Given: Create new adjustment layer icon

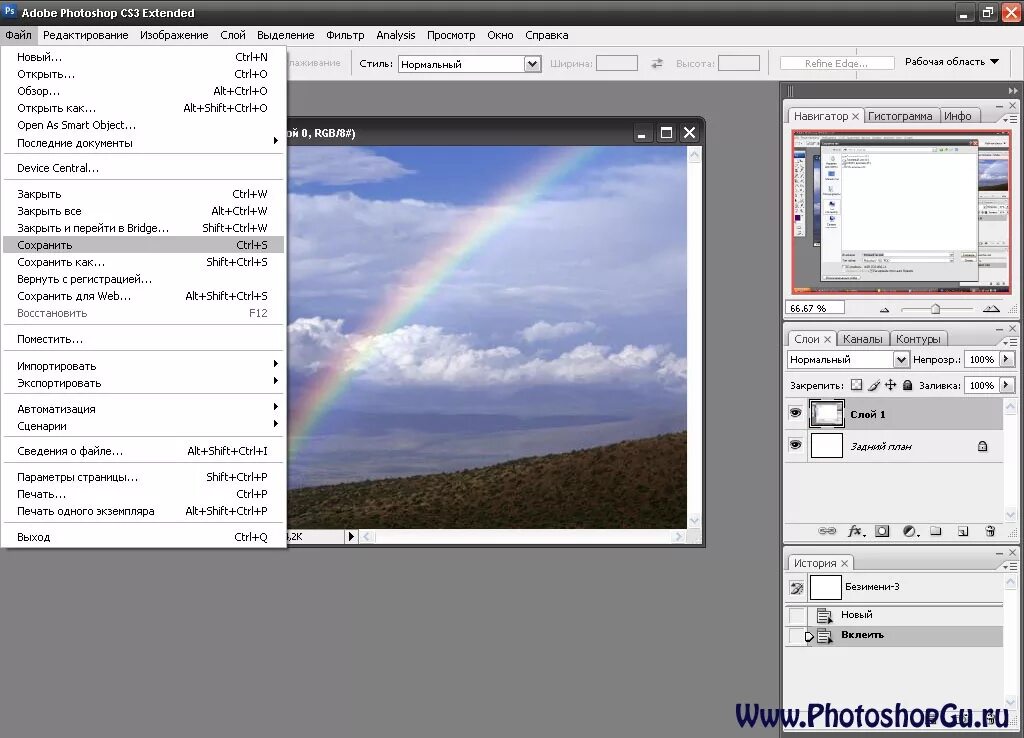Looking at the screenshot, I should (x=910, y=531).
